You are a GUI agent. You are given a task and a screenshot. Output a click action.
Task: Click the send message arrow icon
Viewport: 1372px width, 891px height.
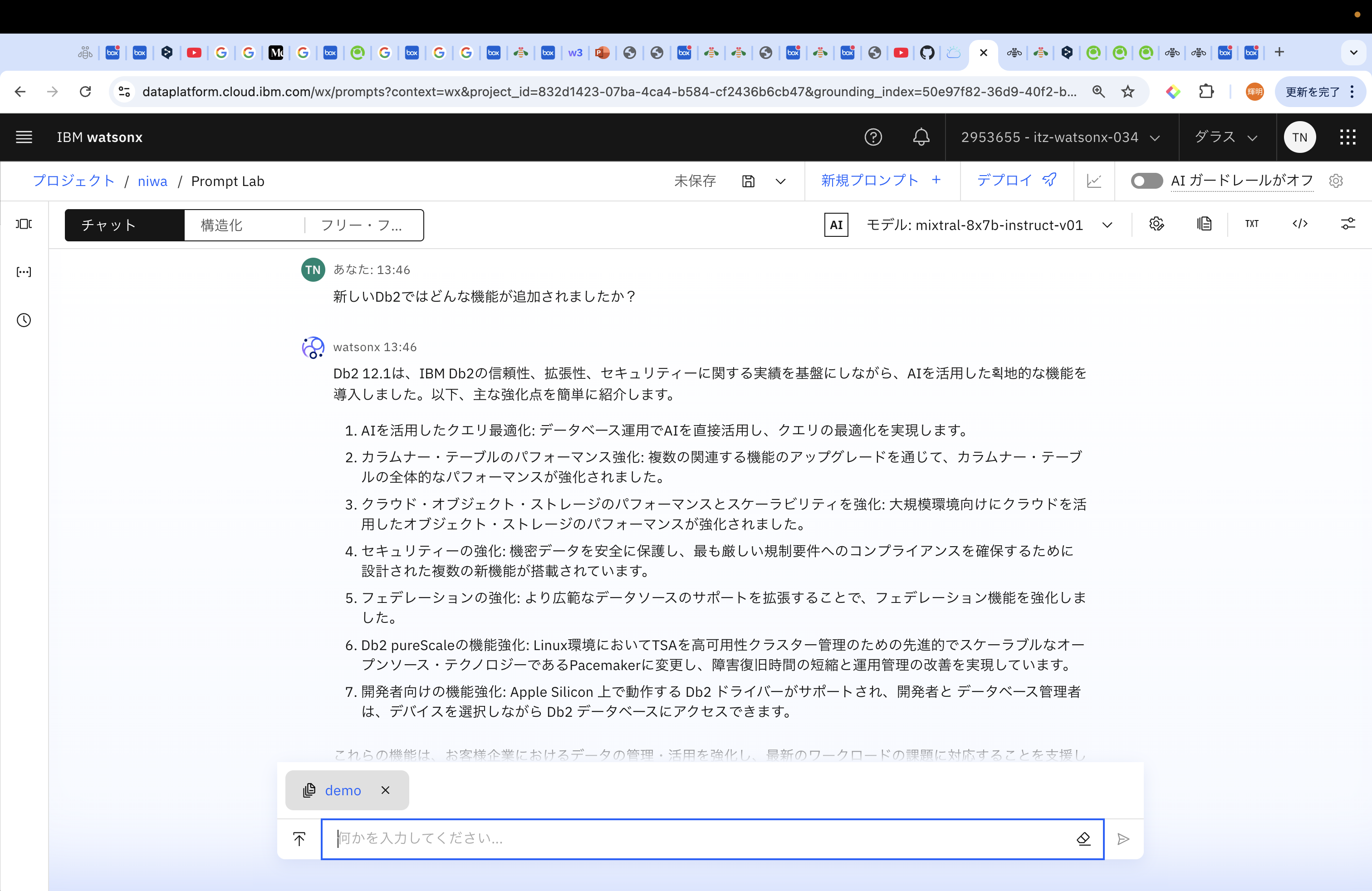click(x=1123, y=838)
